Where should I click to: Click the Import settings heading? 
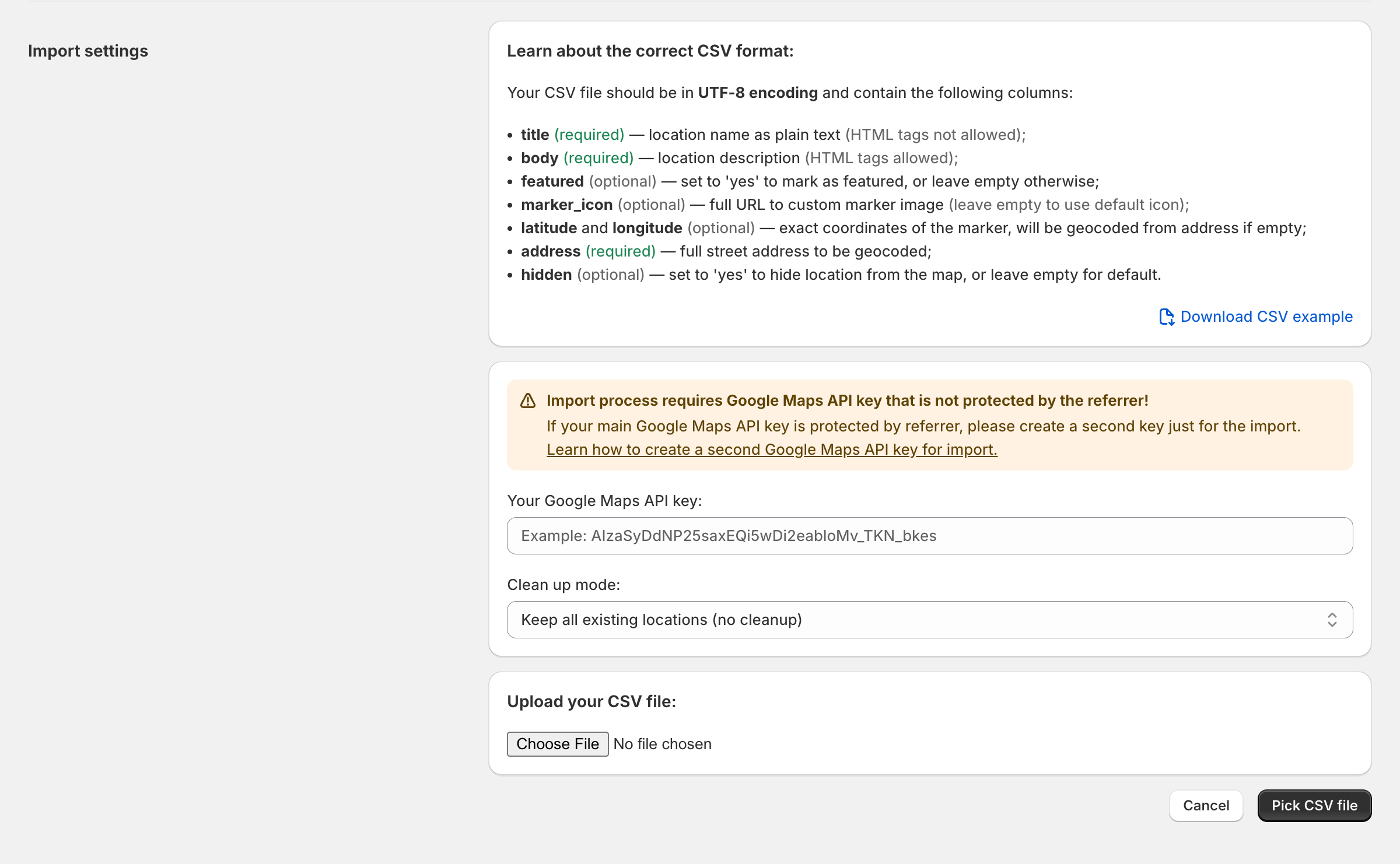(87, 51)
